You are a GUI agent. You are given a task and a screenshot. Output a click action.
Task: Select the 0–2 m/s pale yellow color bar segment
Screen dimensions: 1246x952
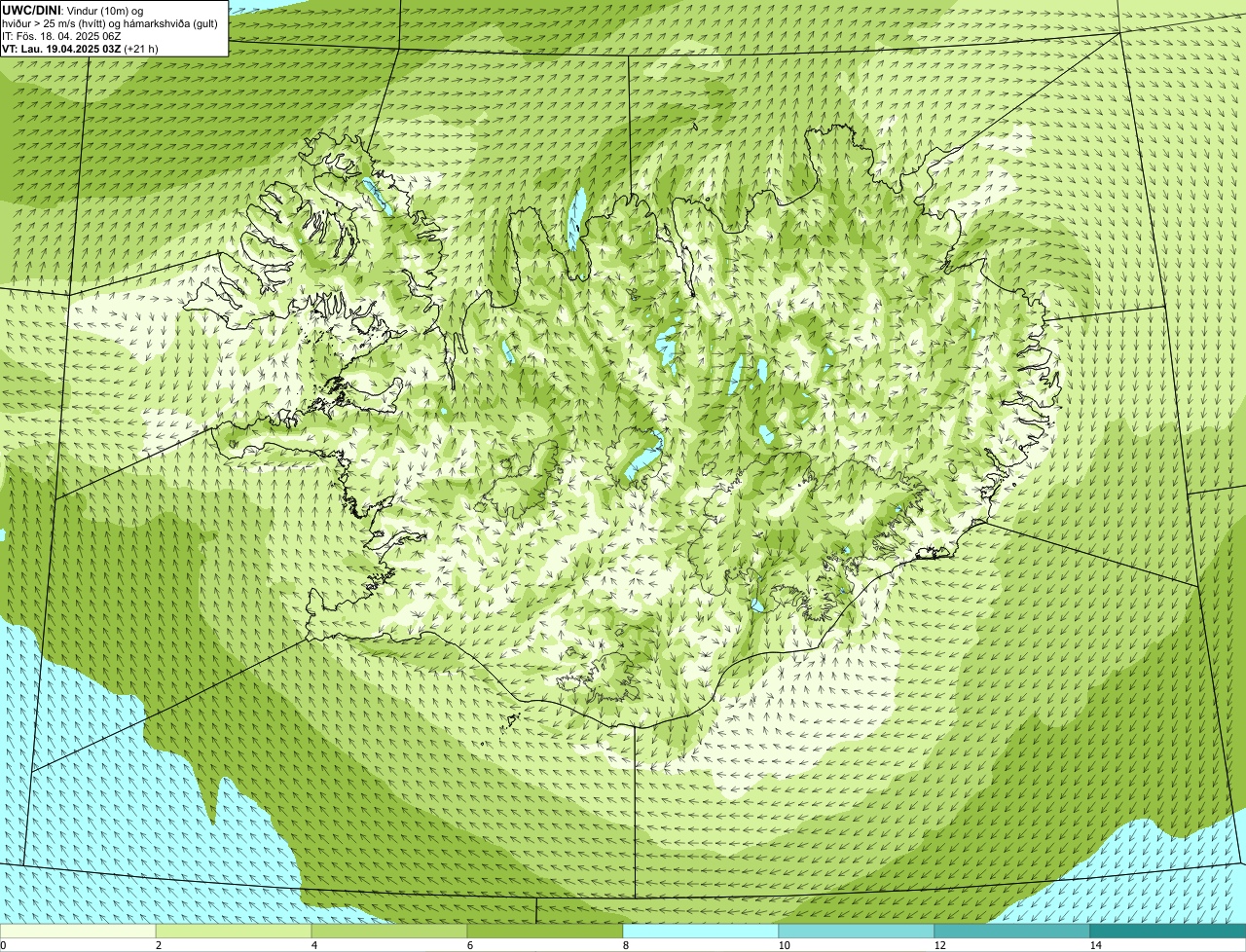pos(78,931)
